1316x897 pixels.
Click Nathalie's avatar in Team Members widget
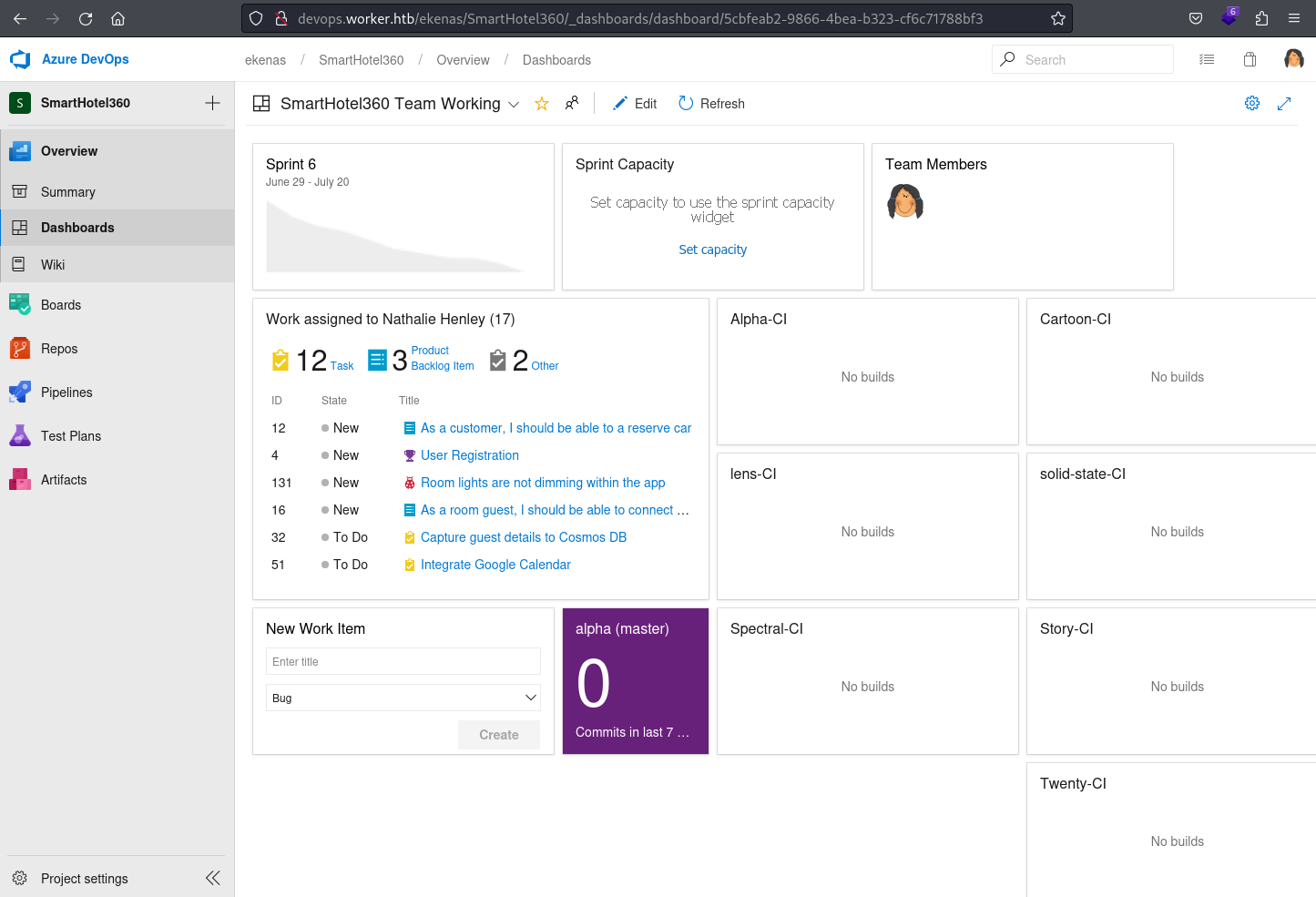point(905,201)
